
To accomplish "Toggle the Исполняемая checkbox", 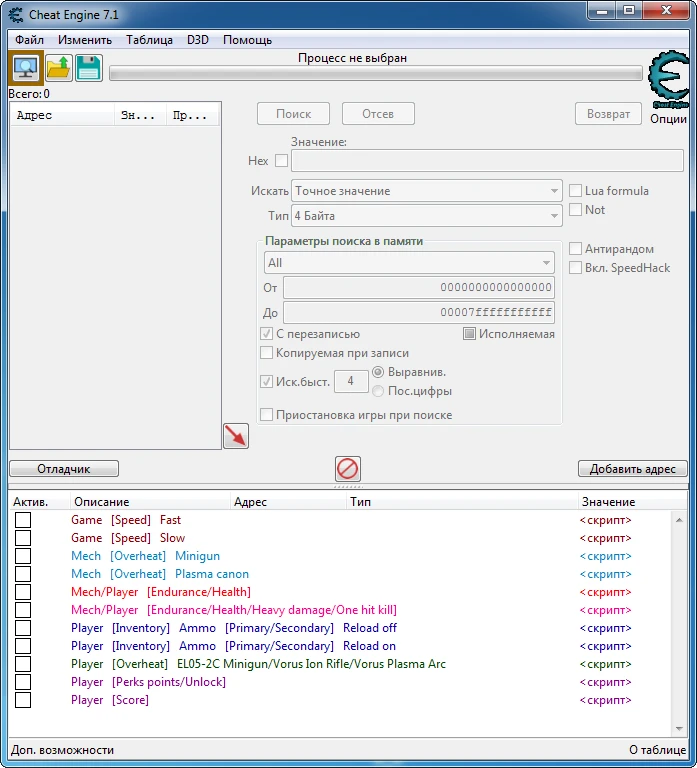I will click(469, 334).
